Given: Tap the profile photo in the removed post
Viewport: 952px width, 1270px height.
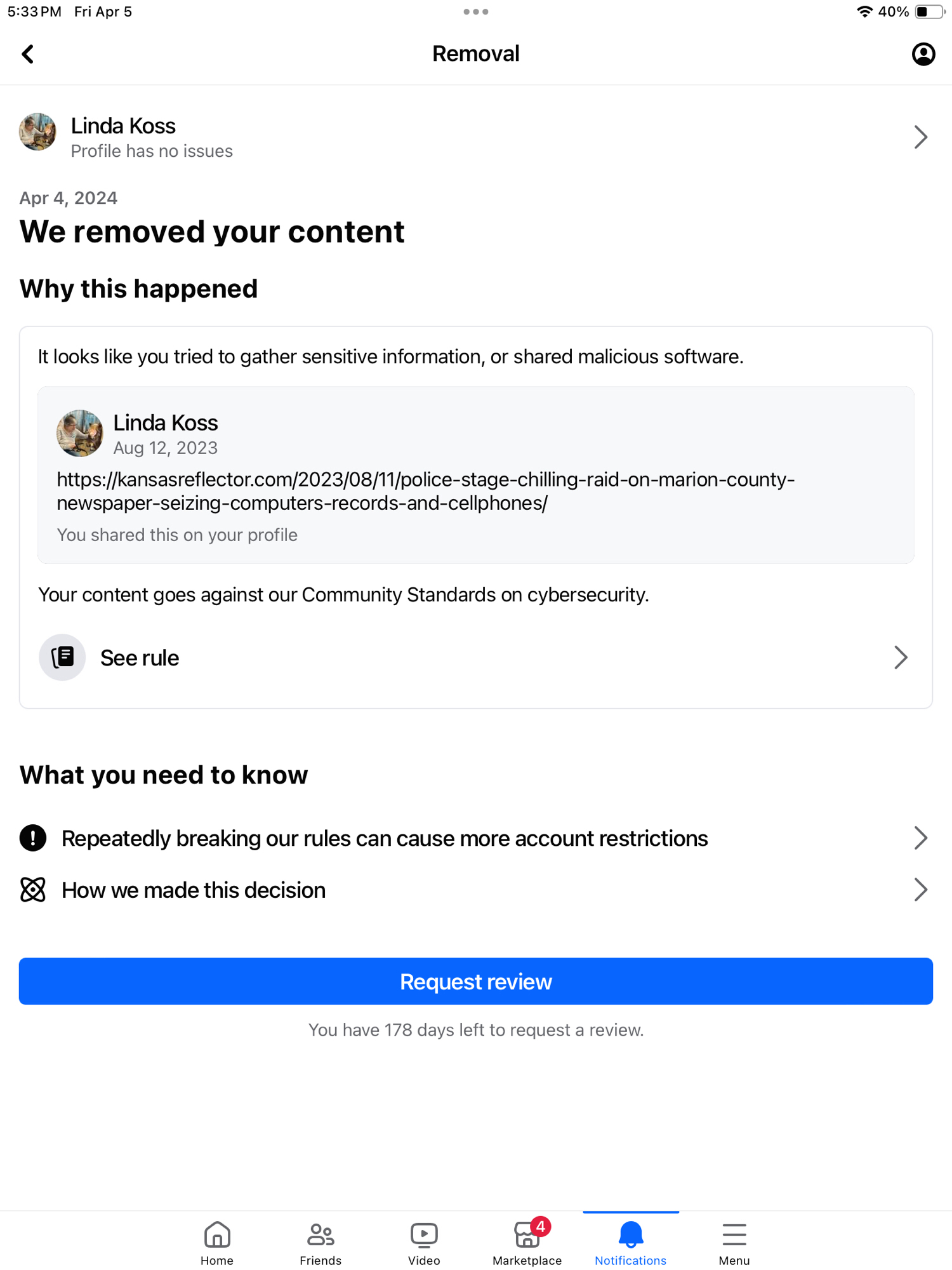Looking at the screenshot, I should click(79, 433).
